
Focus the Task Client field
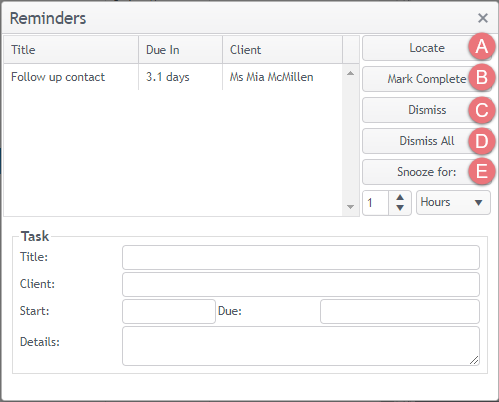pyautogui.click(x=301, y=284)
